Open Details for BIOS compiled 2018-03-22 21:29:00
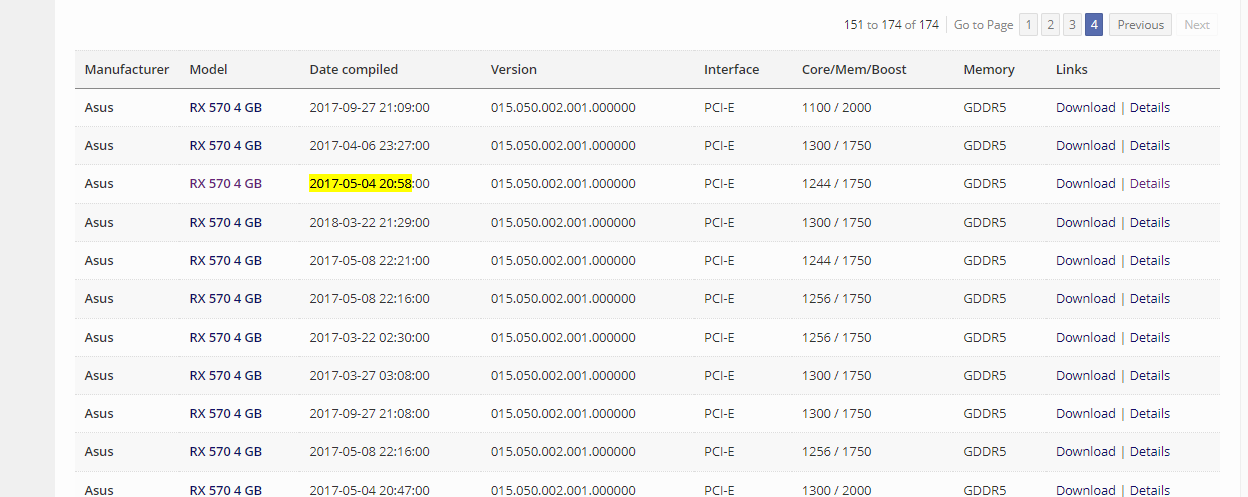Viewport: 1248px width, 497px height. (x=1149, y=223)
